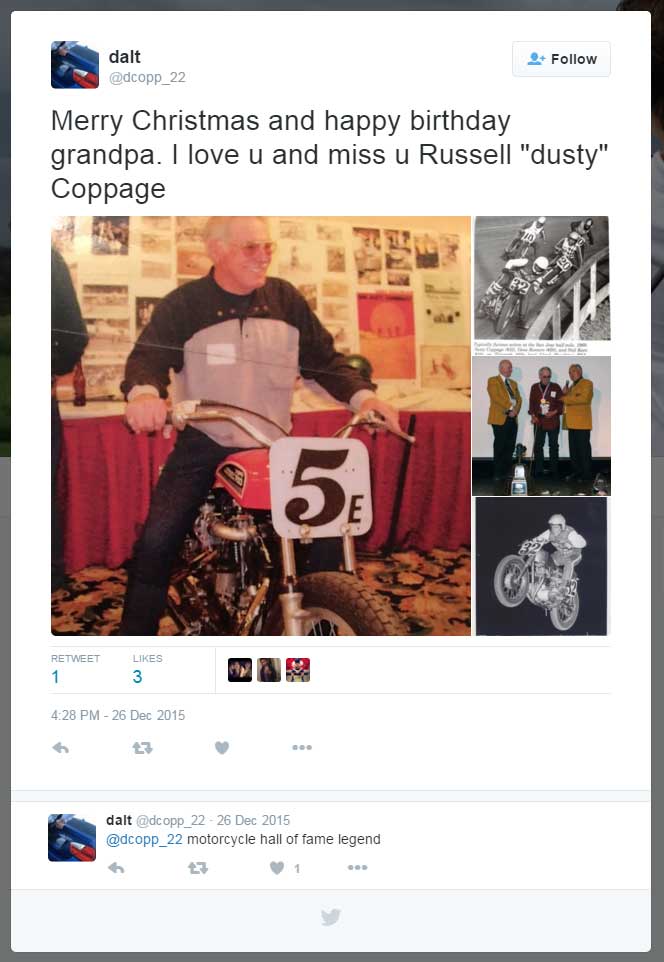This screenshot has width=664, height=962.
Task: Open the 4:28 PM - 26 Dec 2015 timestamp
Action: point(118,715)
